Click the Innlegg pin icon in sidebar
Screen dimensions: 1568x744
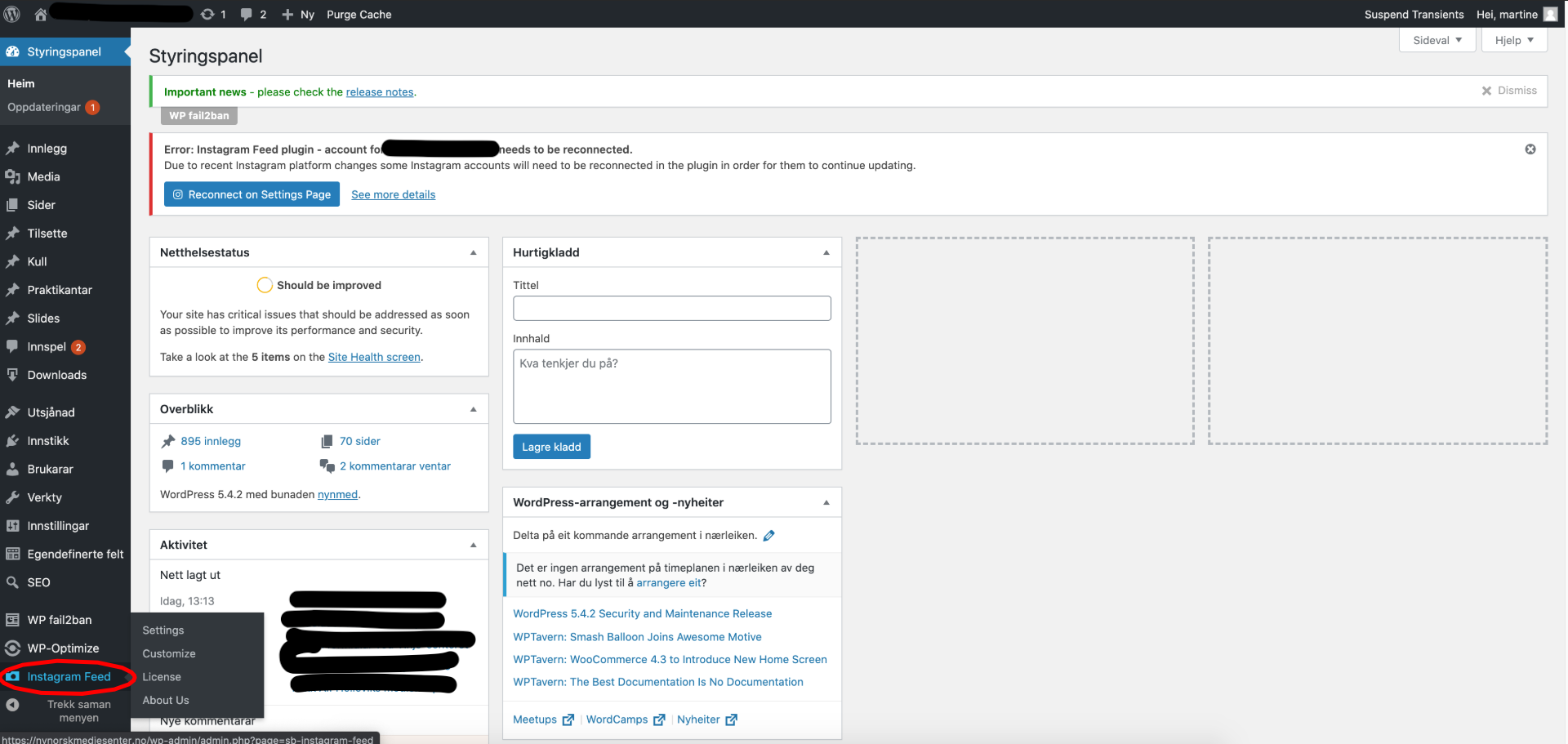click(12, 148)
